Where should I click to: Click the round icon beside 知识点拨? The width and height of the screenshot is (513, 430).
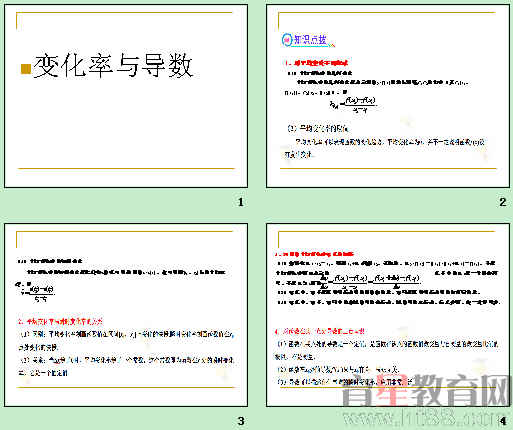(286, 40)
